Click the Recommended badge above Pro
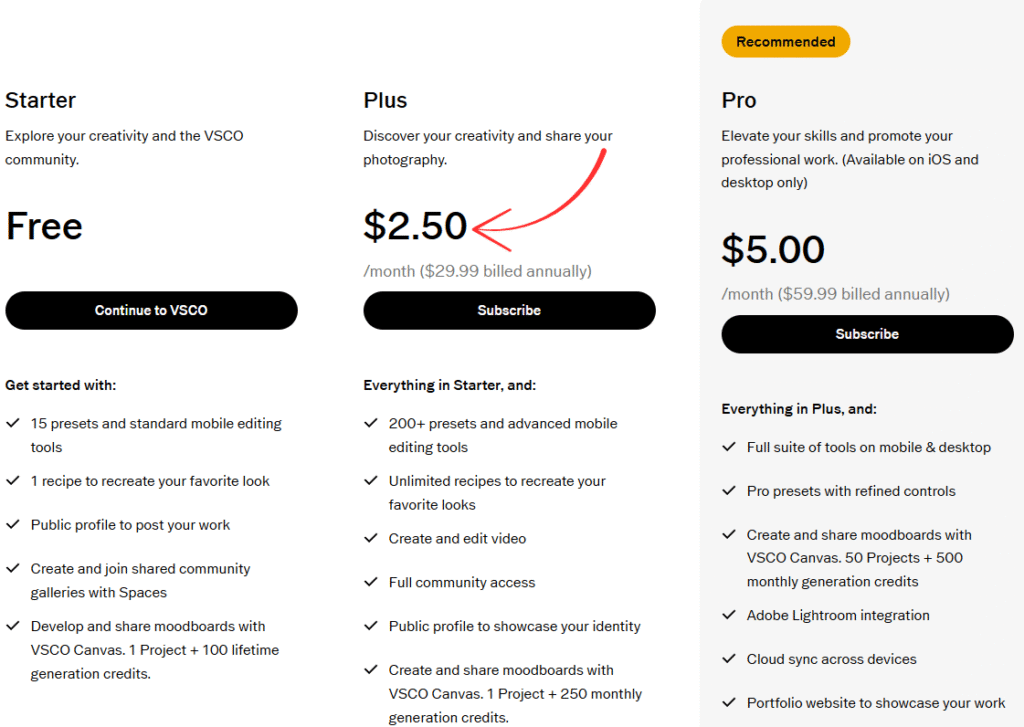Image resolution: width=1024 pixels, height=727 pixels. 785,42
